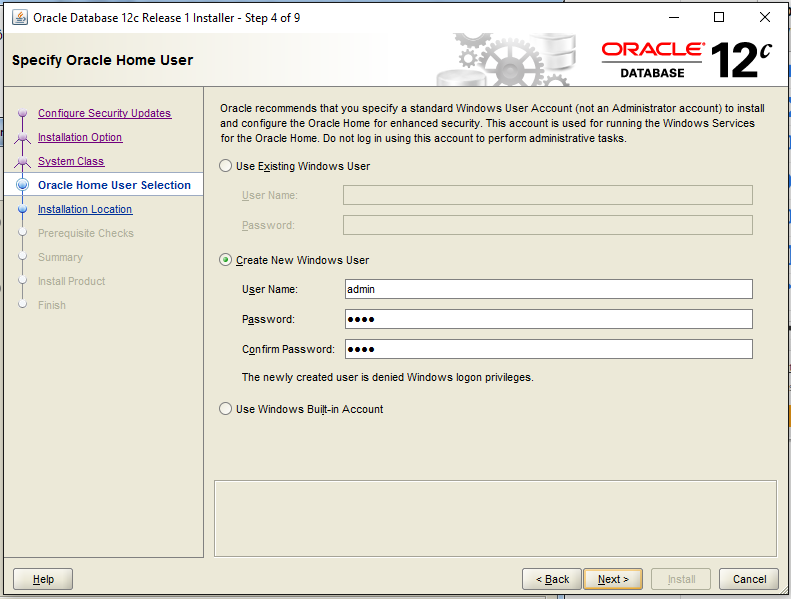
Task: Cancel the Oracle installation
Action: point(749,579)
